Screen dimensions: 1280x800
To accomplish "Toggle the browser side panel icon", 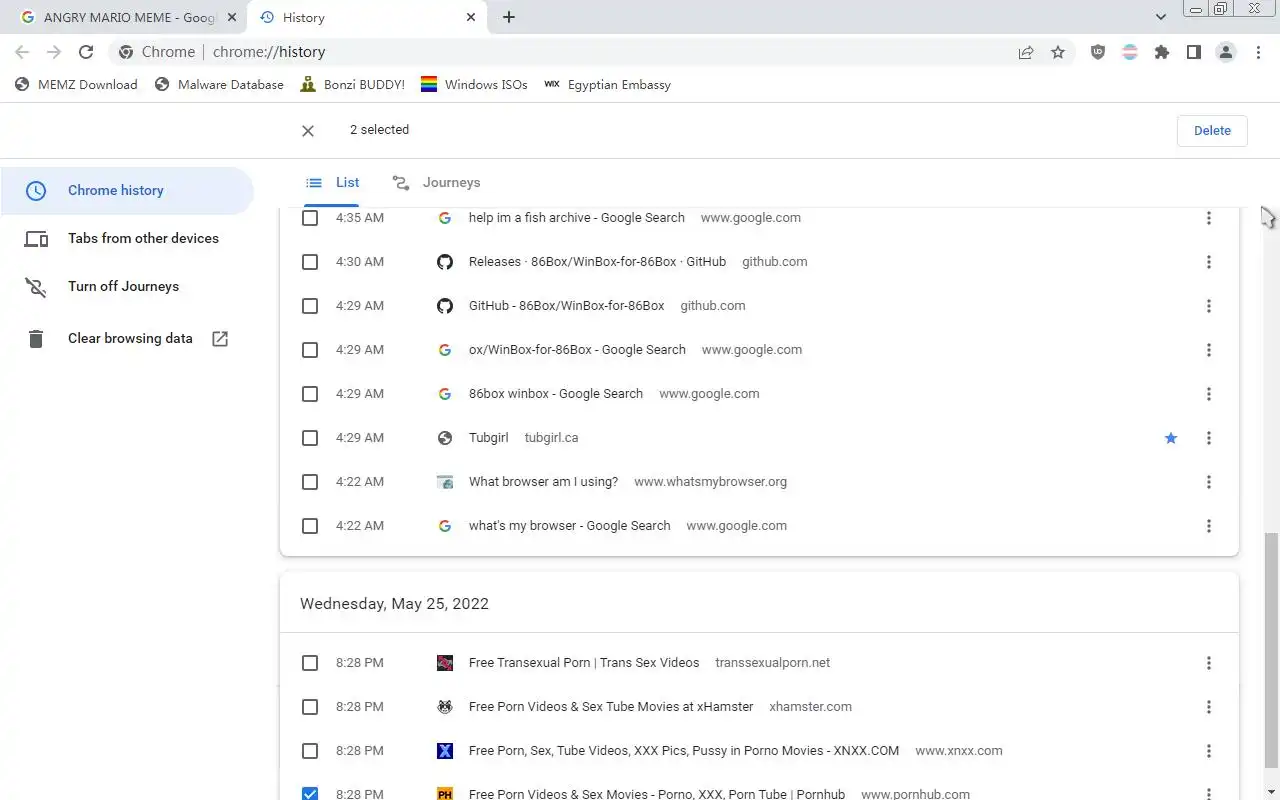I will [1194, 52].
